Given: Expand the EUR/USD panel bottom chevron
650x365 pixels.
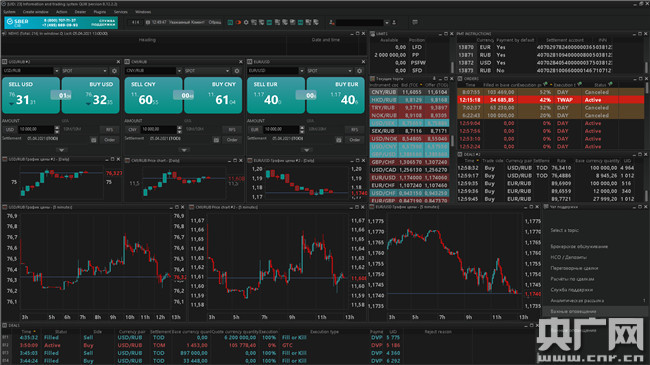Looking at the screenshot, I should (x=307, y=150).
